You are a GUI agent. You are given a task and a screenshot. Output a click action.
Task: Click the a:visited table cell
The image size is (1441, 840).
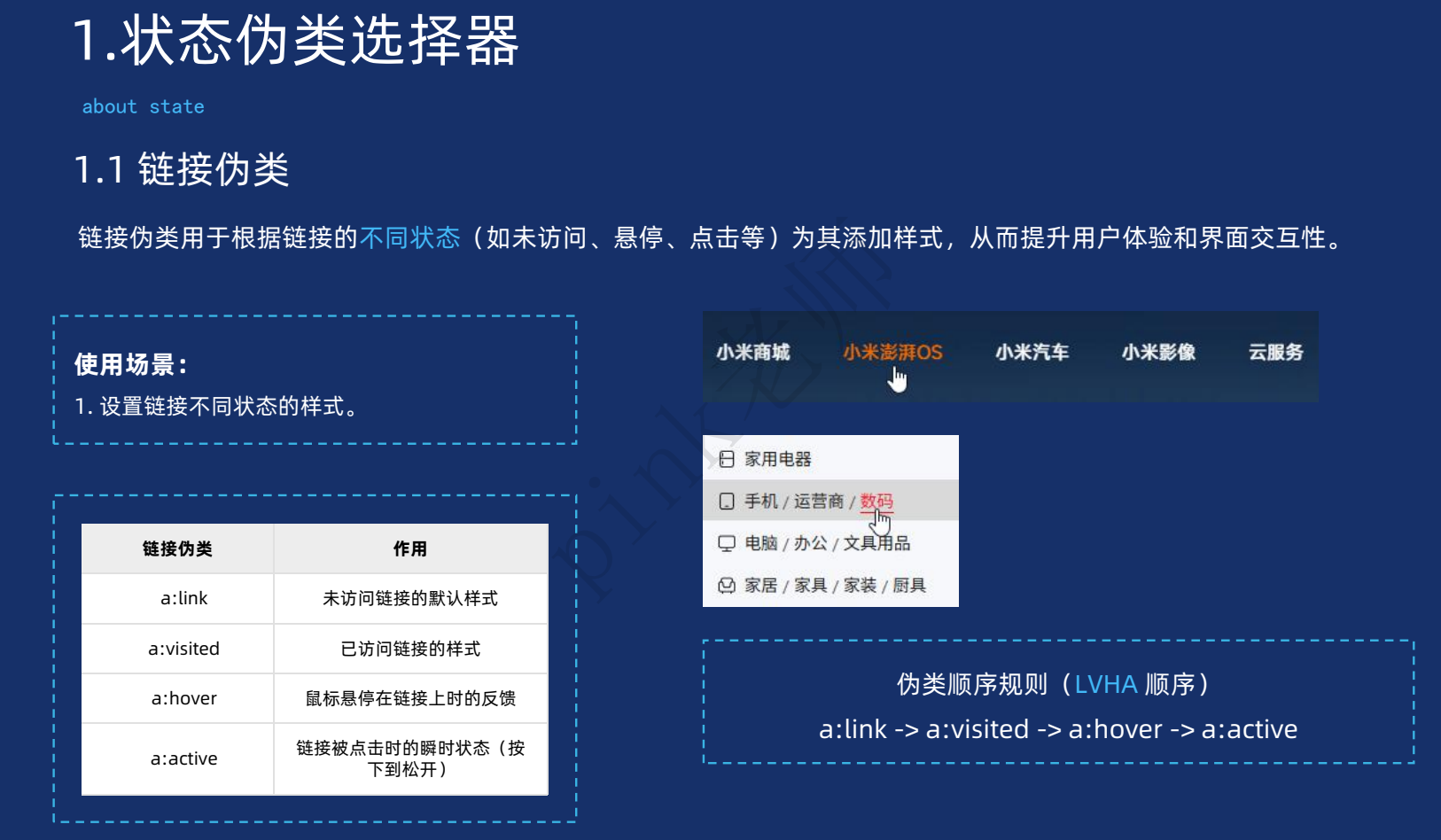[178, 649]
